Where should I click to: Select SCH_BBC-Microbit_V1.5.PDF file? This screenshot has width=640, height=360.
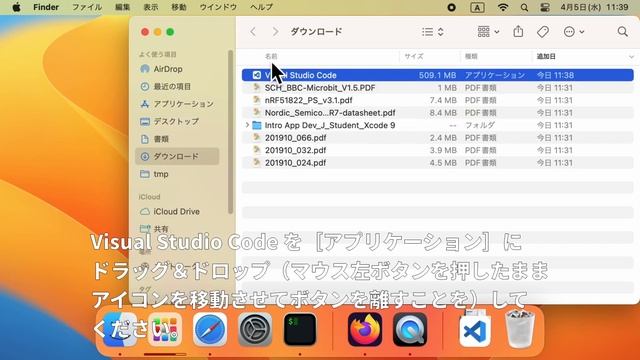pyautogui.click(x=438, y=88)
